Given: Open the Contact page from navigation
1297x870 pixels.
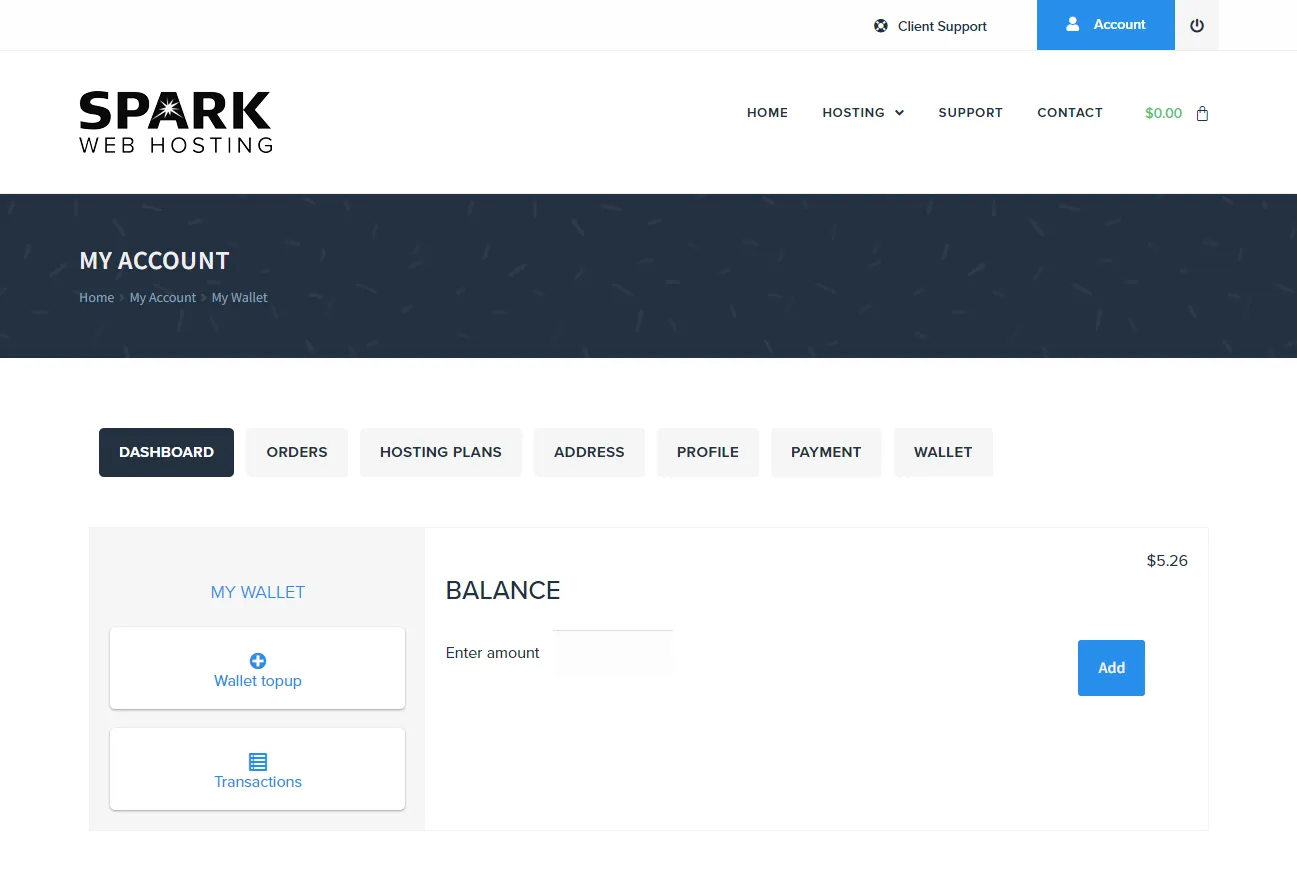Looking at the screenshot, I should pyautogui.click(x=1069, y=113).
